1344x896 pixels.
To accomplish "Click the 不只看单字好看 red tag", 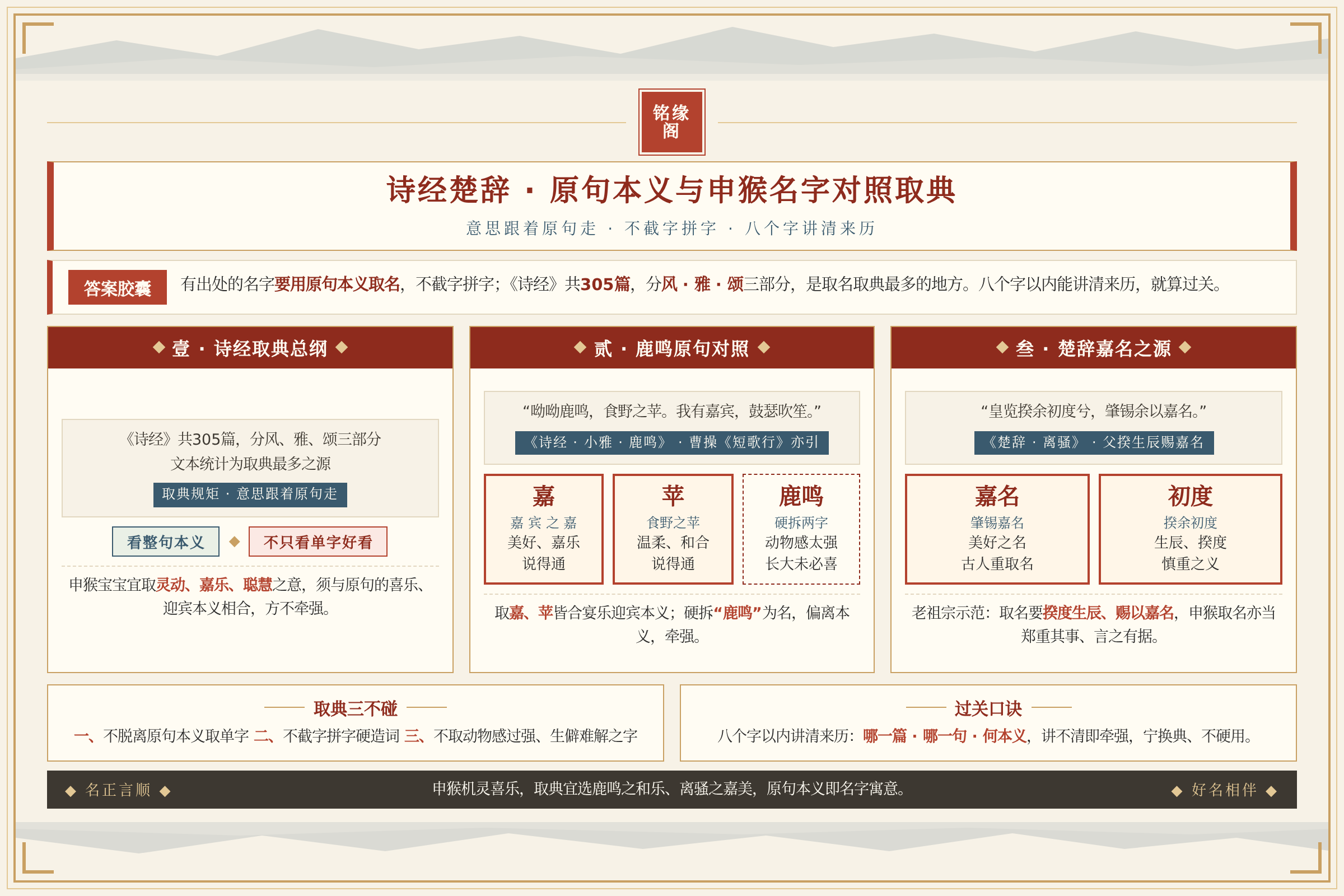I will (x=318, y=541).
